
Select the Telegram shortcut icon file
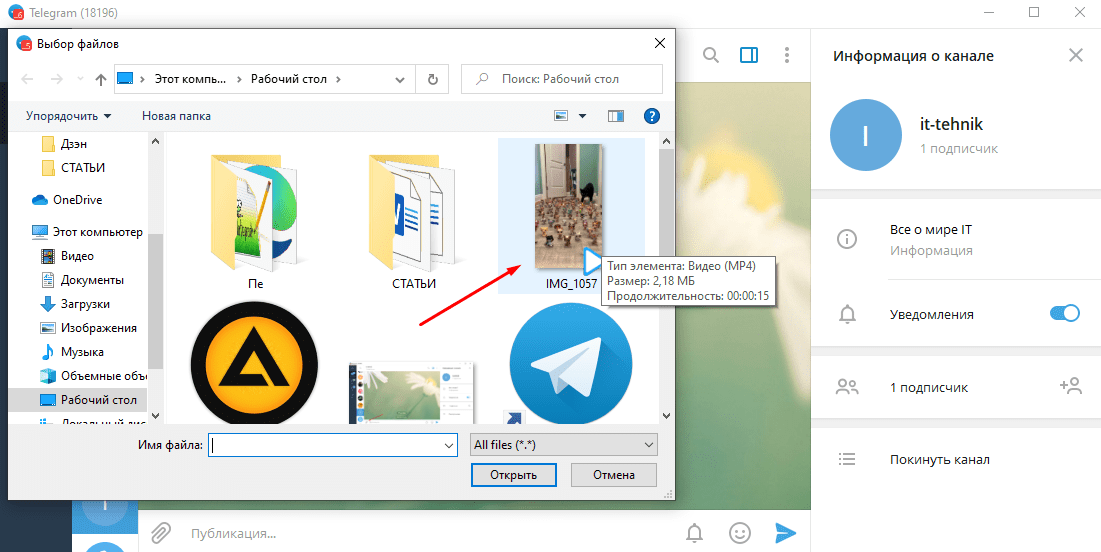click(x=570, y=364)
